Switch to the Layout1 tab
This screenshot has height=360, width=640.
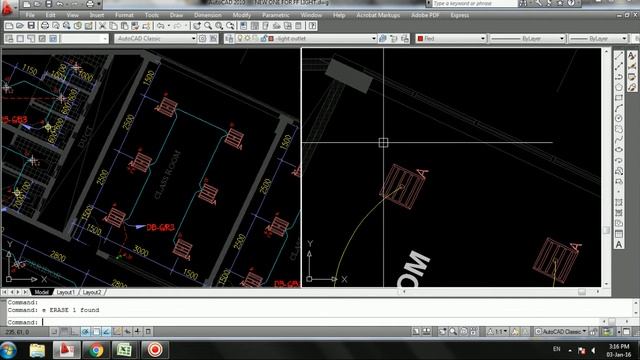[65, 292]
